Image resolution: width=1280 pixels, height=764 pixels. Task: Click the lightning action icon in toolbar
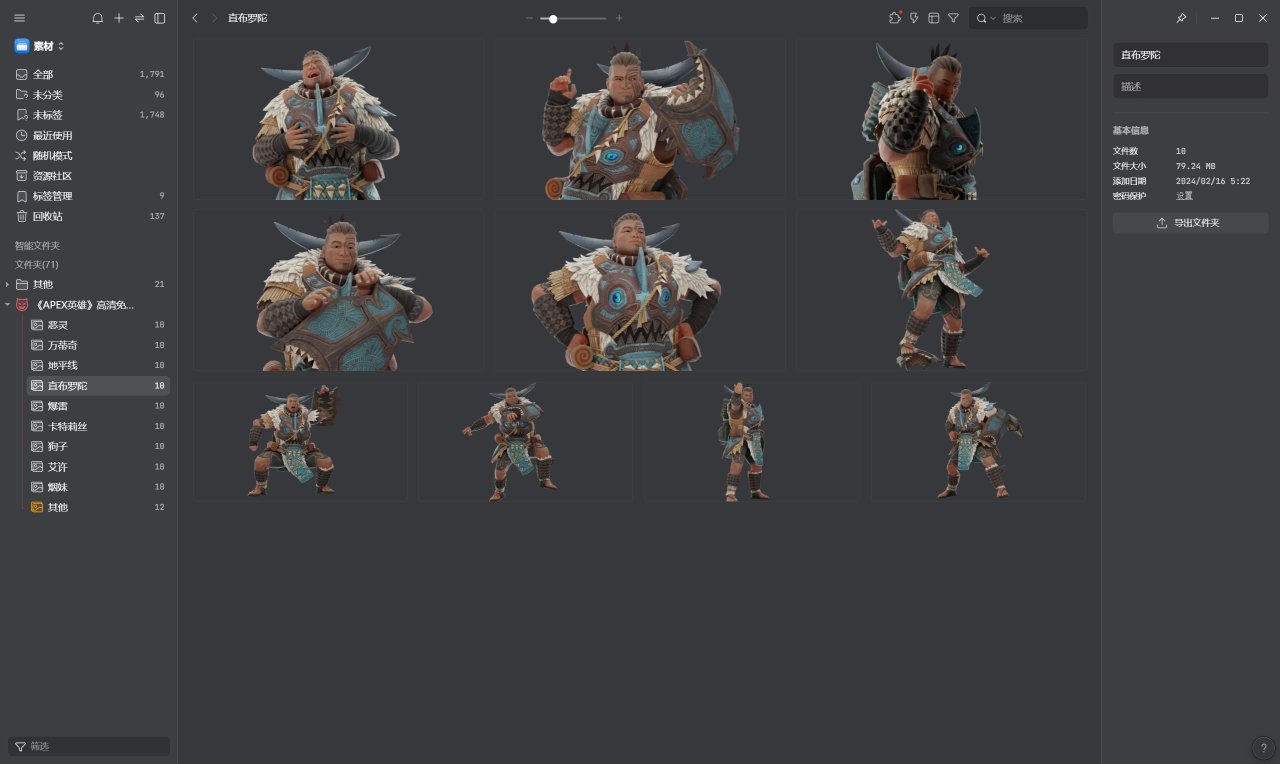tap(914, 18)
